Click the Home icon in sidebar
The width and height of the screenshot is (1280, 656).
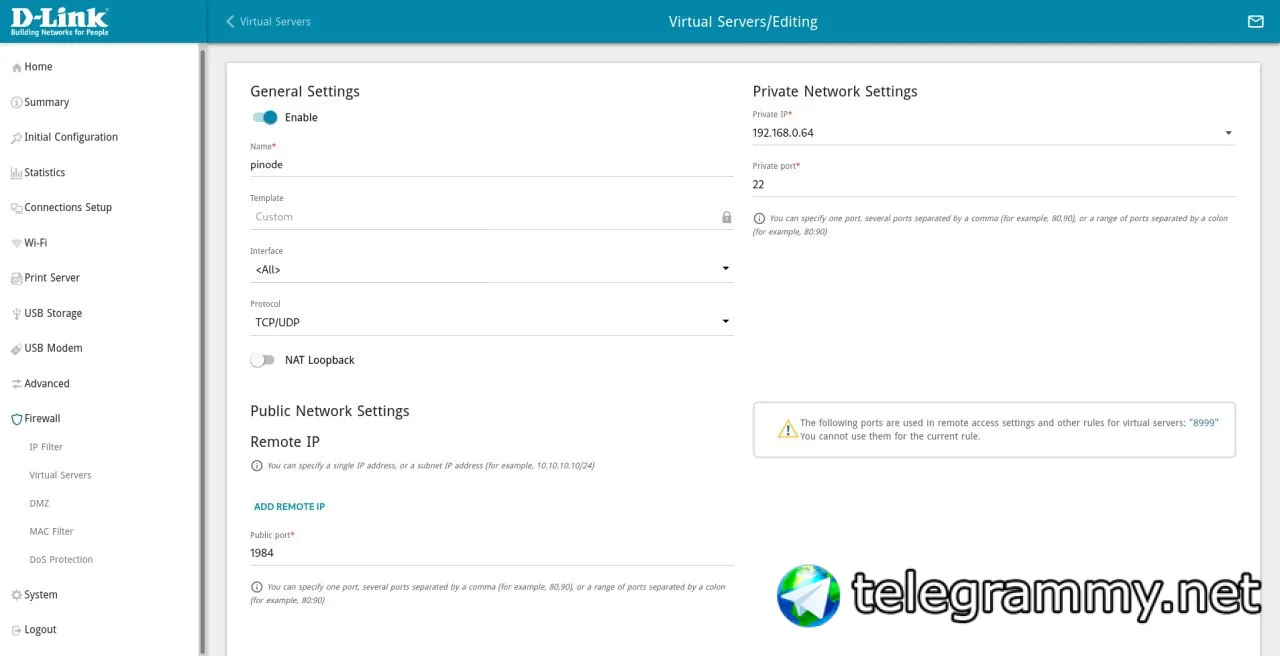(x=16, y=67)
